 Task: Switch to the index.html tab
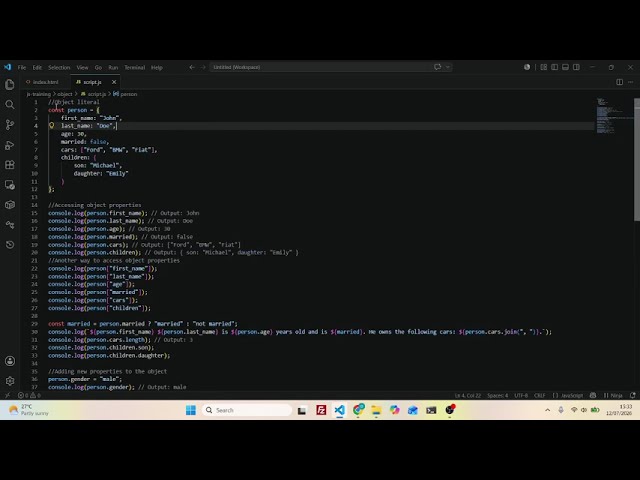pos(46,82)
